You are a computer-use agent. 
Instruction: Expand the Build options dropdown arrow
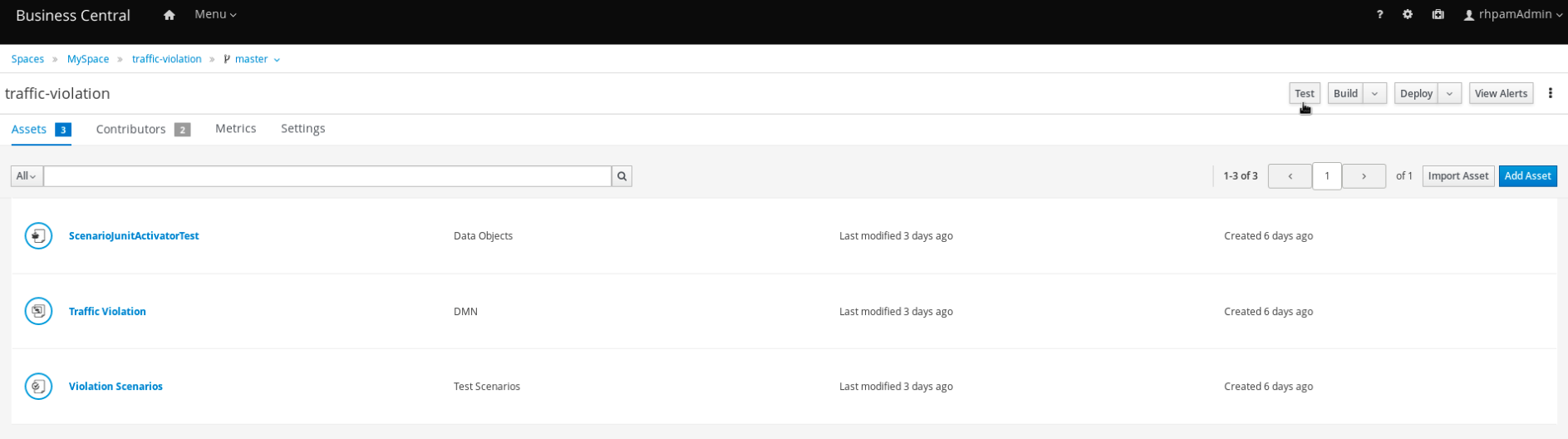[1374, 94]
